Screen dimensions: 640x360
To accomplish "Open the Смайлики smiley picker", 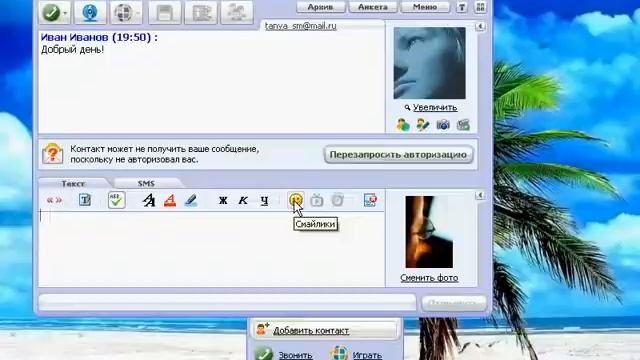I will click(x=296, y=200).
